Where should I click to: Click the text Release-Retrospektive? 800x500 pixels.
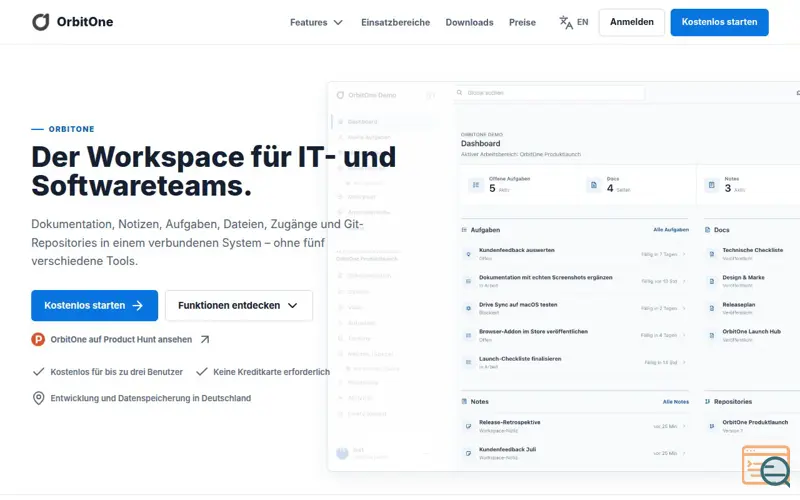pyautogui.click(x=510, y=422)
